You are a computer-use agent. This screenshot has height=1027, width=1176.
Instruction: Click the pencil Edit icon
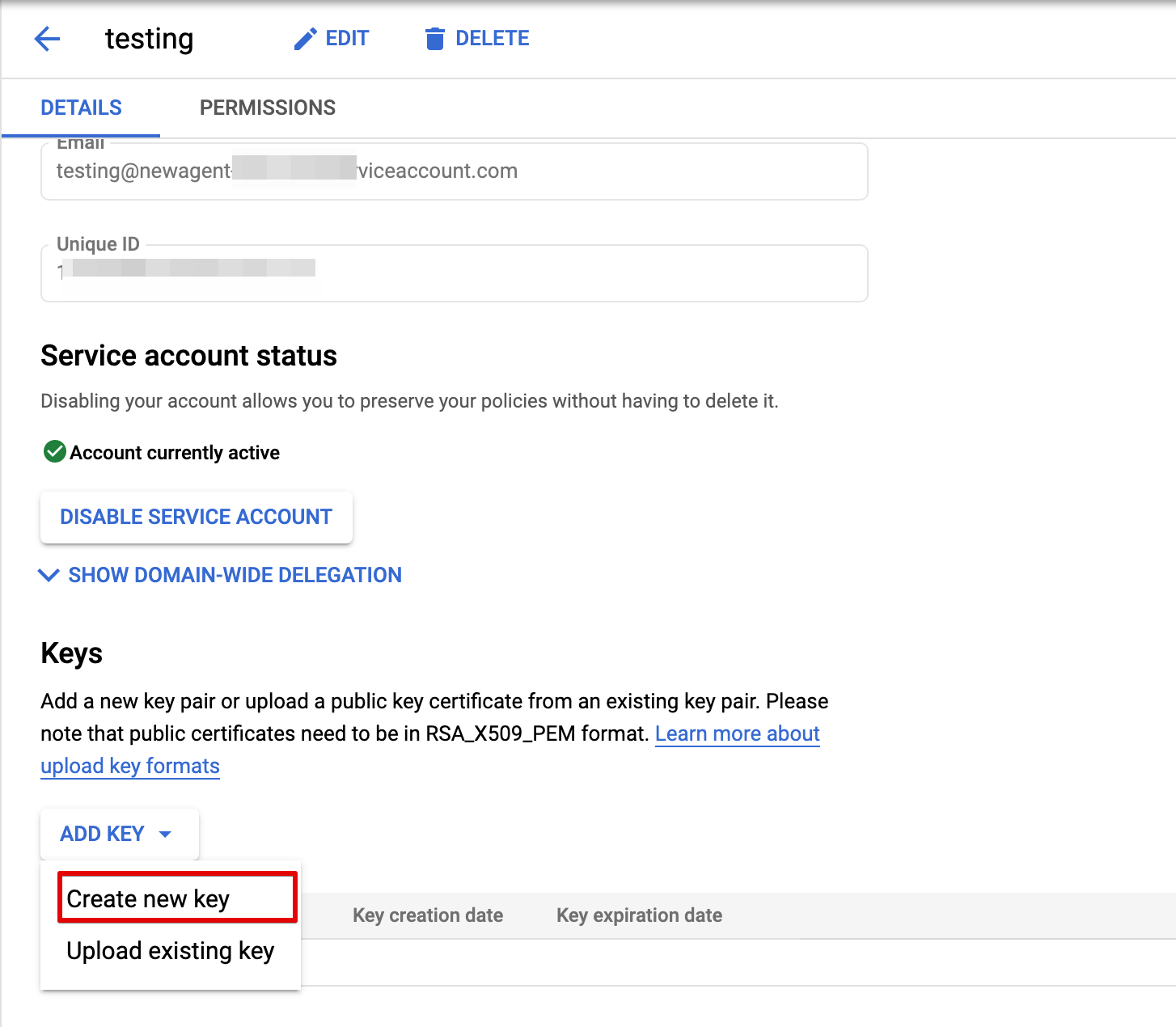(305, 39)
